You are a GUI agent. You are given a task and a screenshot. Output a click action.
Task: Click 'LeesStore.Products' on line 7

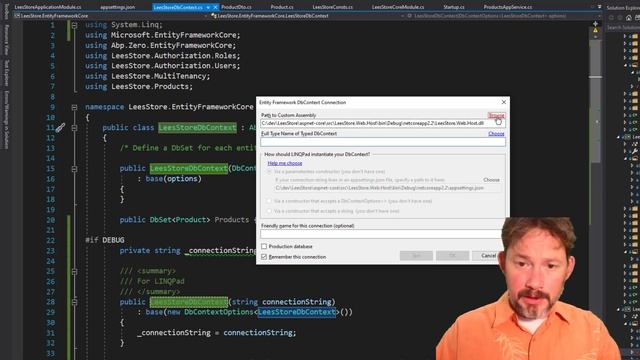tap(150, 87)
